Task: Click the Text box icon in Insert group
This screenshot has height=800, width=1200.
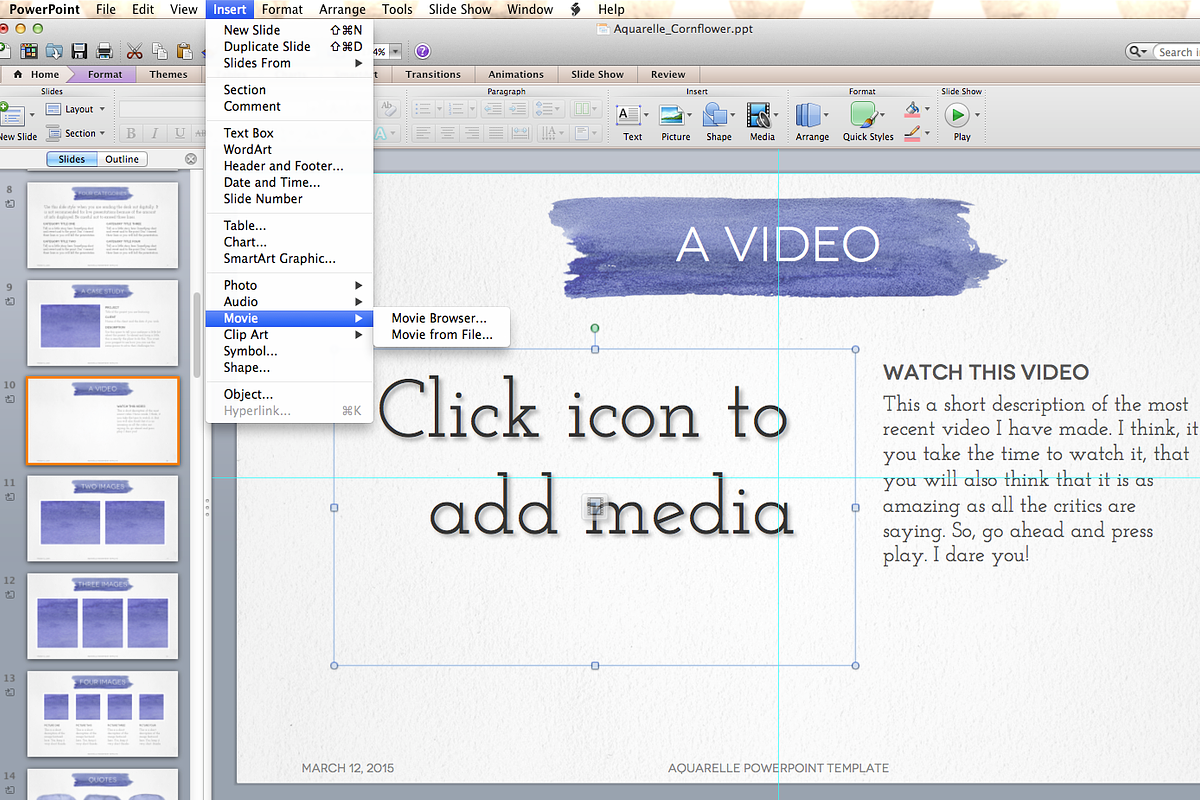Action: tap(628, 114)
